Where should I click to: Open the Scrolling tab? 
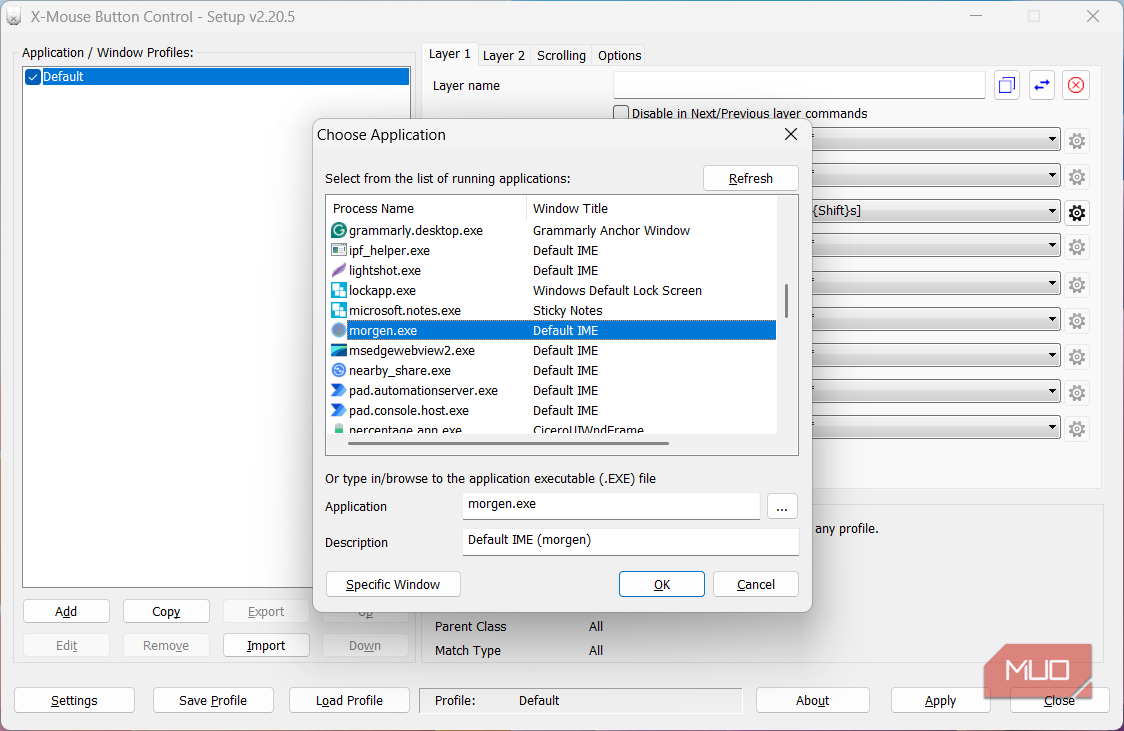[x=561, y=55]
